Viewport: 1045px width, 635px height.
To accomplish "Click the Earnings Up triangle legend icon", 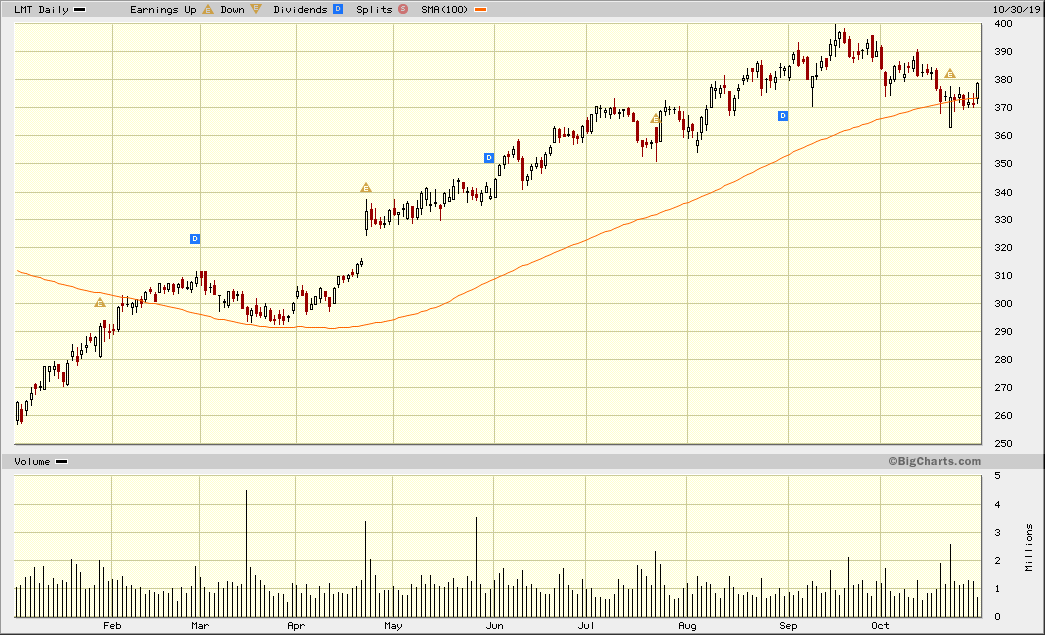I will pos(208,9).
